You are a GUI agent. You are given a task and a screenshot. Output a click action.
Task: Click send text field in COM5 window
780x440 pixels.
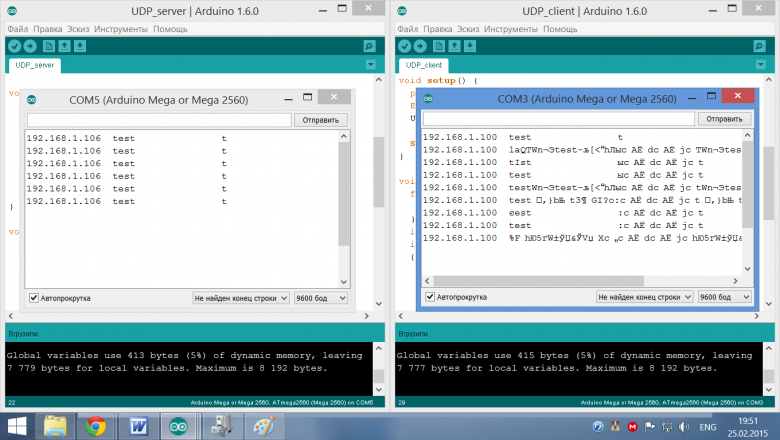[159, 120]
